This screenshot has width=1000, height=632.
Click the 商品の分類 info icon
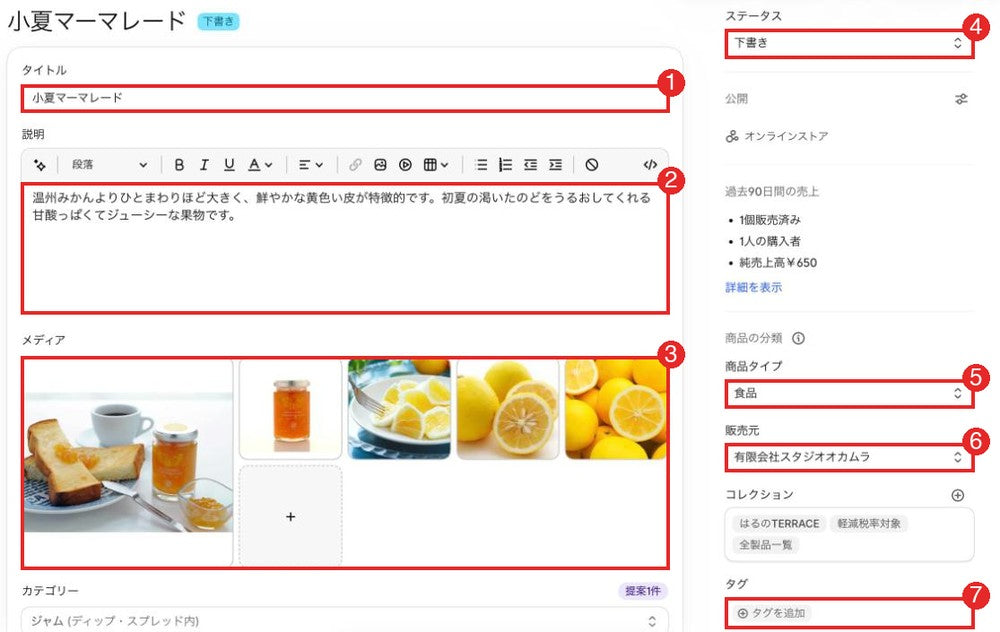(798, 338)
